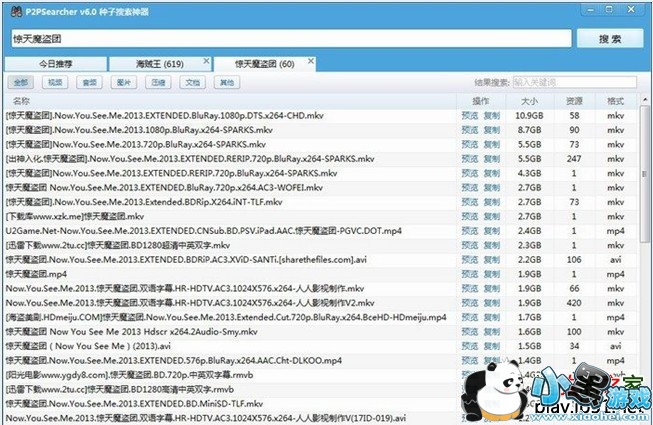The width and height of the screenshot is (653, 425).
Task: Select the 人人影视制作V(17ID-019).avi file name
Action: tap(206, 418)
